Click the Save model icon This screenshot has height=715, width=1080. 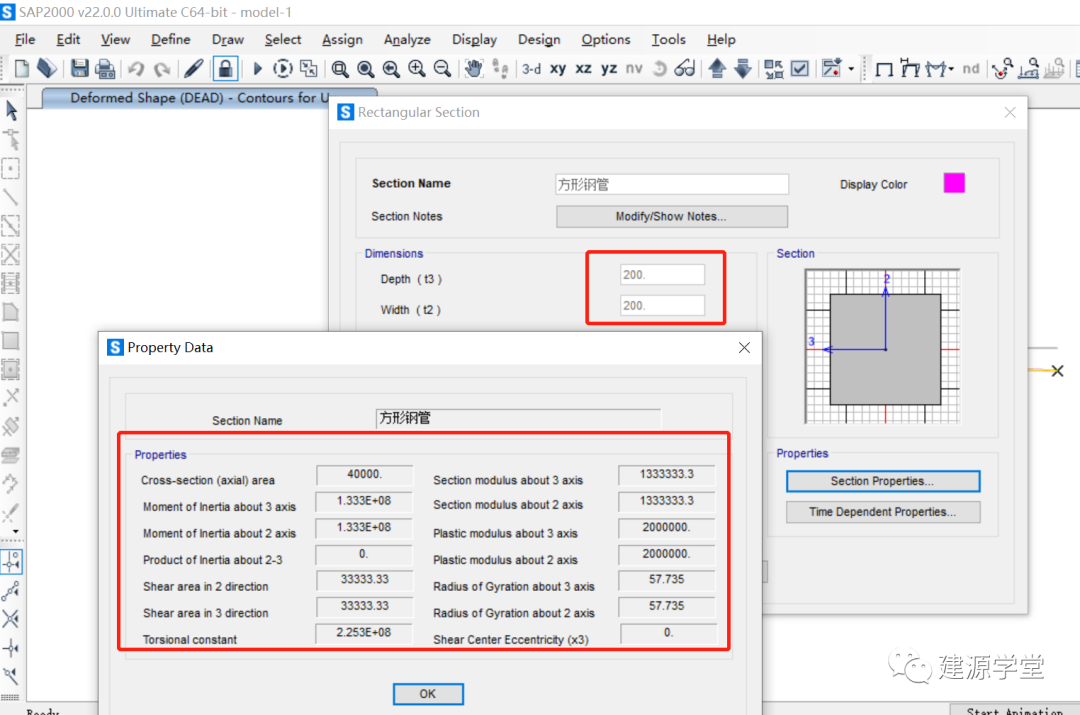pos(80,69)
